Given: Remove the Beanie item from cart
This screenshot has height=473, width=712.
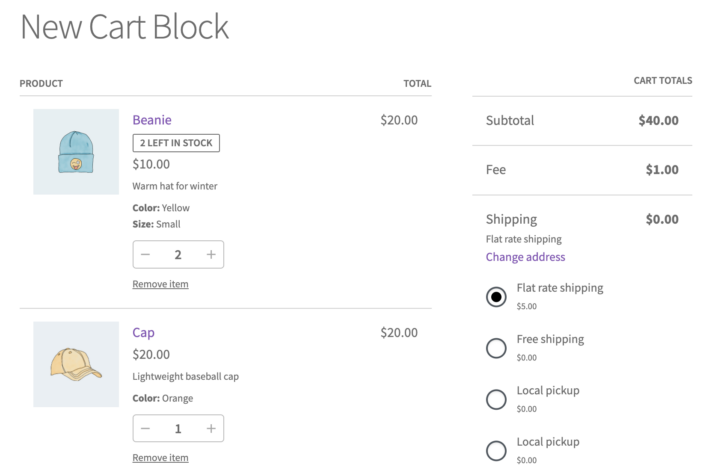Looking at the screenshot, I should click(160, 284).
